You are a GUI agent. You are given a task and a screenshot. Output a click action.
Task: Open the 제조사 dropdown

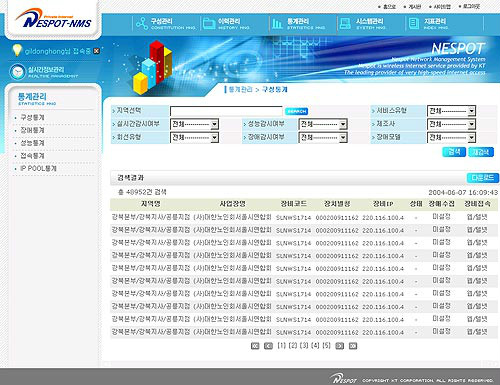tap(452, 124)
